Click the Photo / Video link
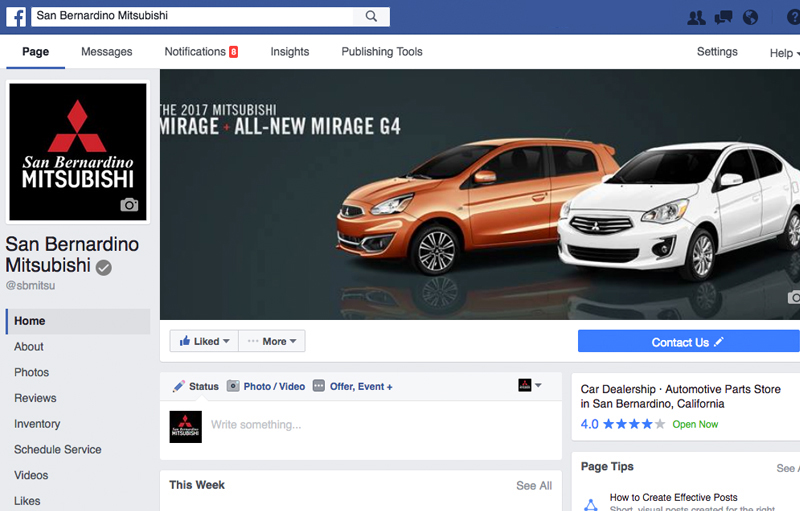Viewport: 800px width, 511px height. coord(274,387)
